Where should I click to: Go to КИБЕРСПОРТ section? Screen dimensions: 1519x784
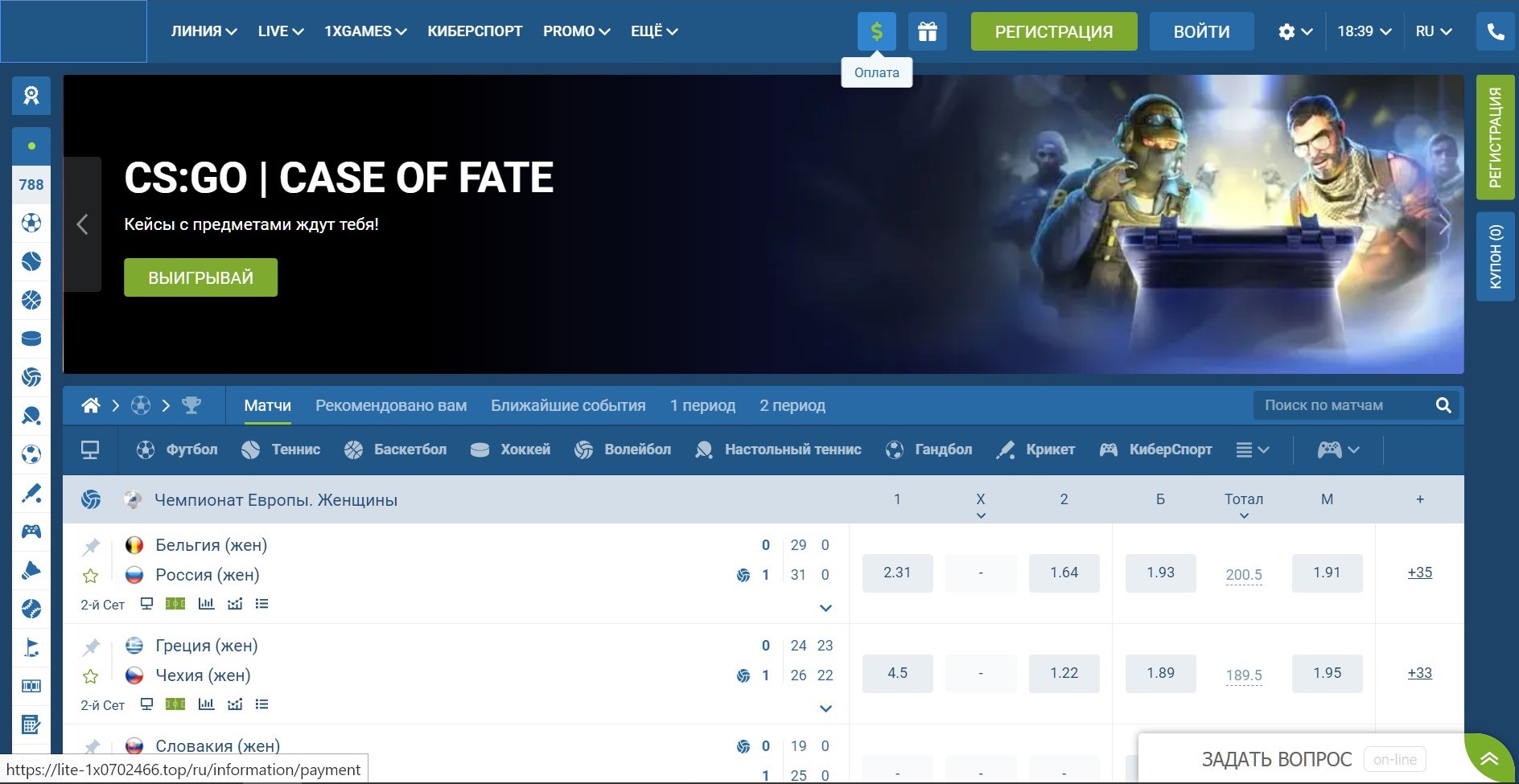(x=475, y=31)
